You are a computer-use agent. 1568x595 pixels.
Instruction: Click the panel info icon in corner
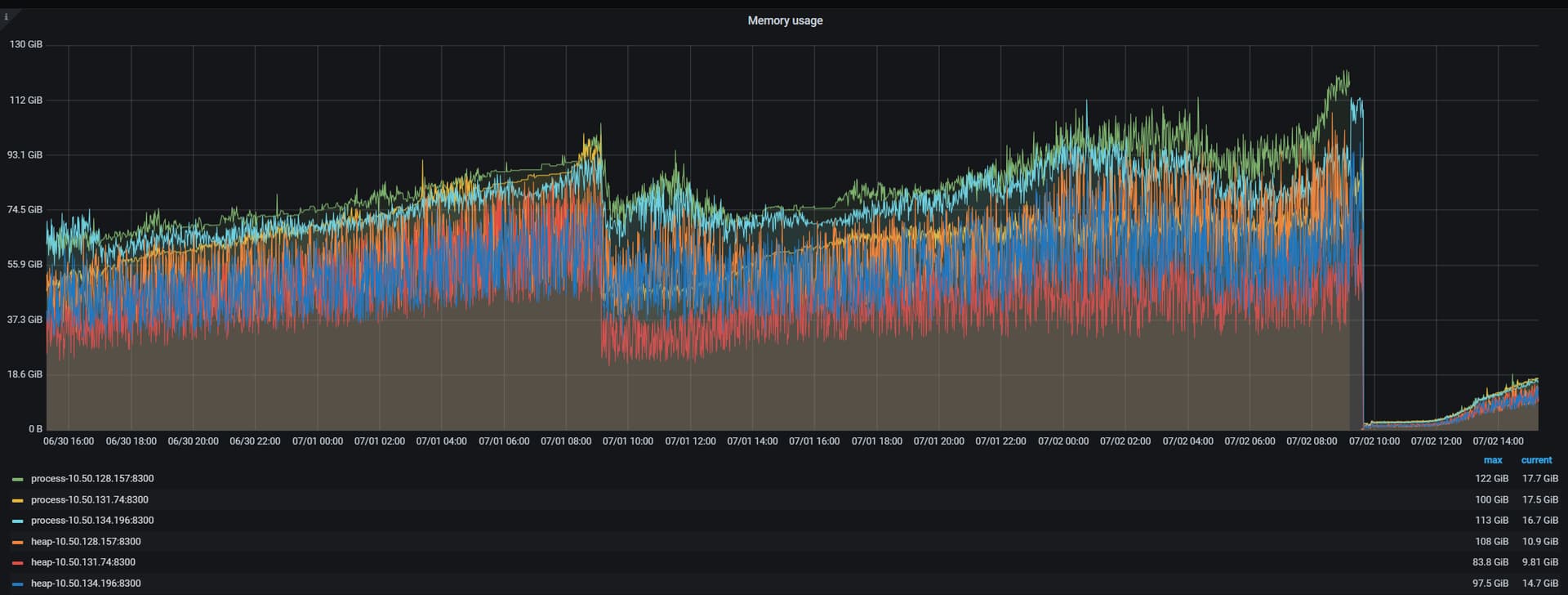7,16
